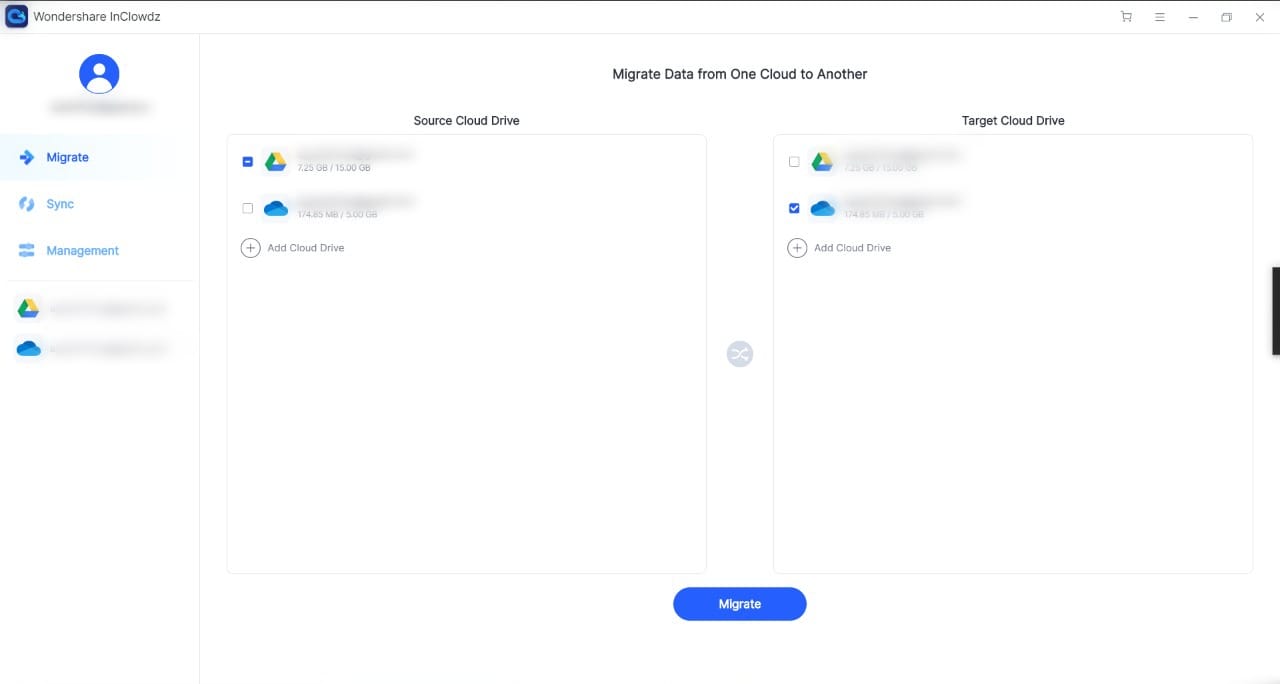
Task: Check Google Drive checkbox in Target panel
Action: [794, 161]
